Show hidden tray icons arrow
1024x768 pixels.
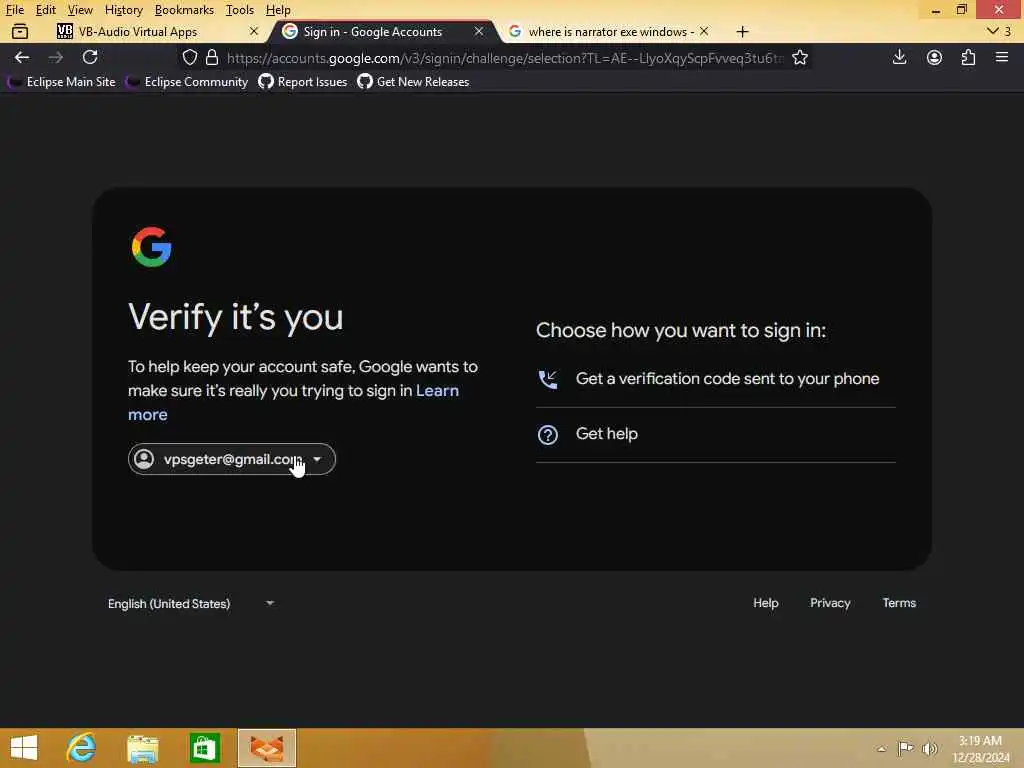[882, 748]
